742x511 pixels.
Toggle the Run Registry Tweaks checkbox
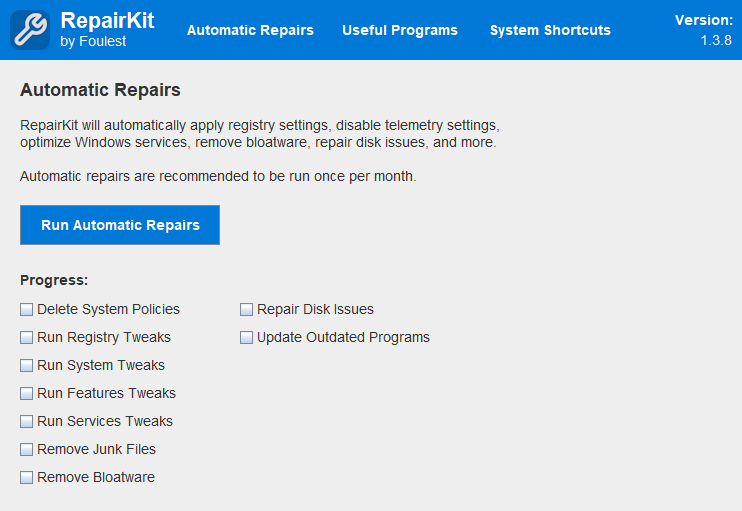pyautogui.click(x=26, y=337)
